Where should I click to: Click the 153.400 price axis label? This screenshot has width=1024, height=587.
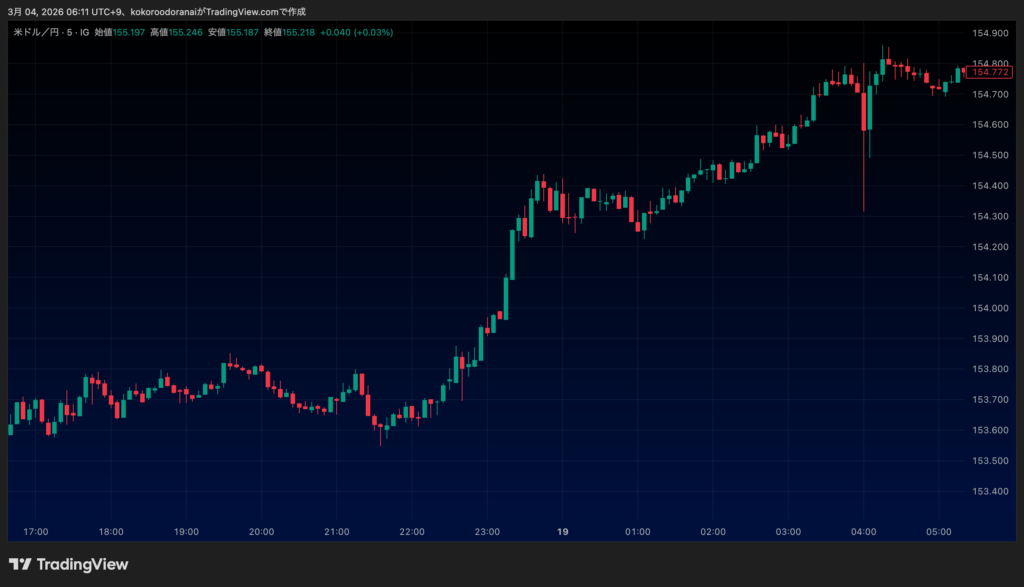pyautogui.click(x=989, y=491)
